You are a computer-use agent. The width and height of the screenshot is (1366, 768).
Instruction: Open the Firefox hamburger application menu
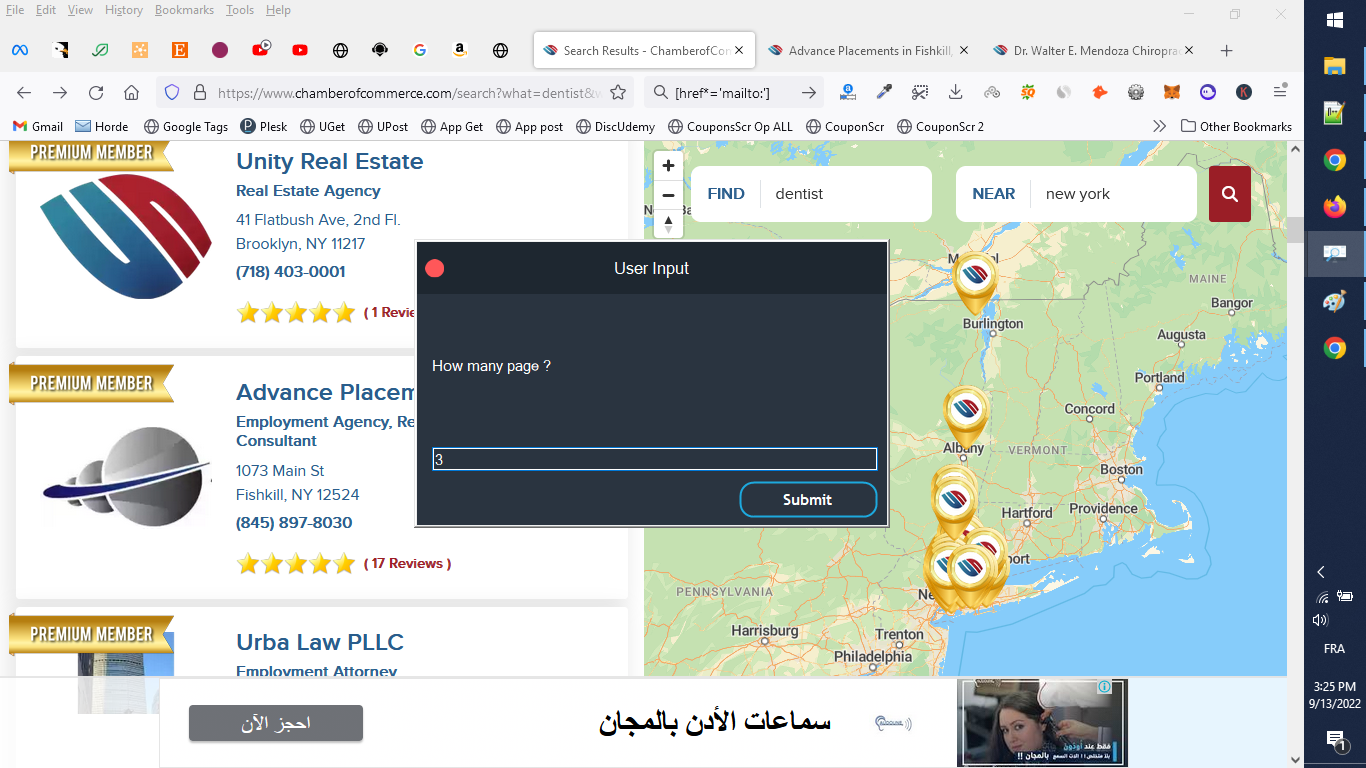point(1280,92)
